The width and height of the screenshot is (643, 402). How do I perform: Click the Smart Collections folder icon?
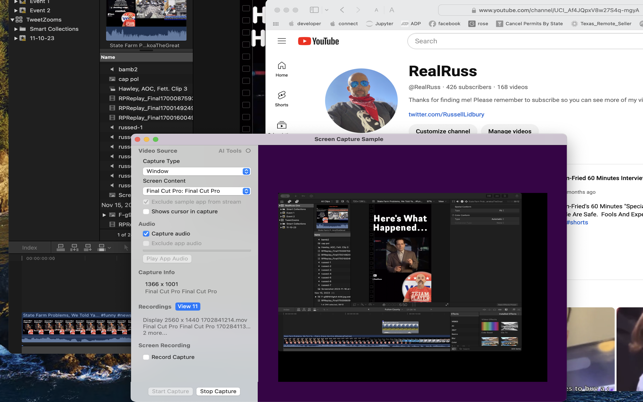(x=23, y=29)
